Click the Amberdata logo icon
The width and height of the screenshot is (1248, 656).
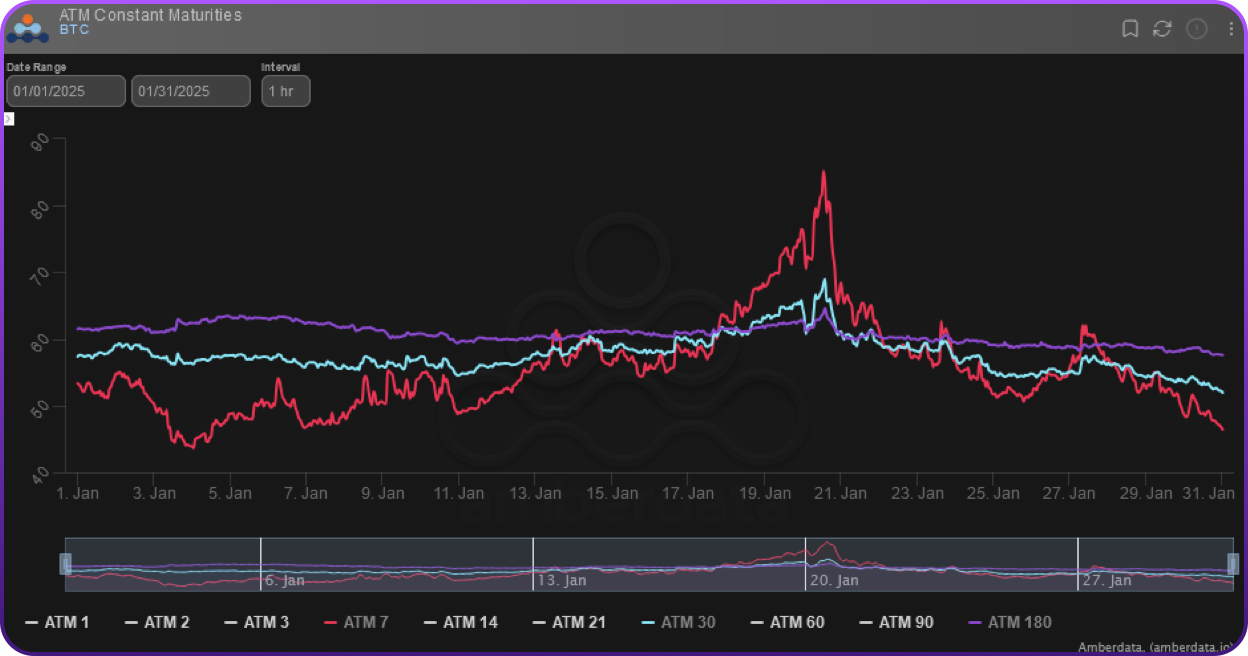coord(28,28)
